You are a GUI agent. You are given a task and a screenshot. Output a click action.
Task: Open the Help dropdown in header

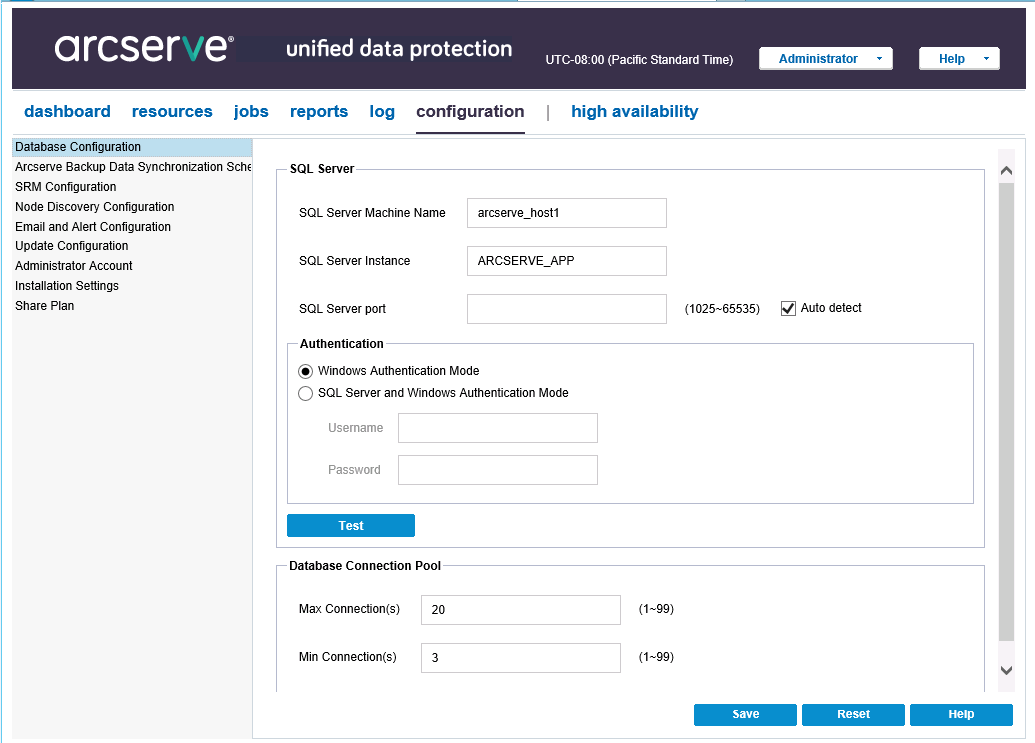[959, 59]
